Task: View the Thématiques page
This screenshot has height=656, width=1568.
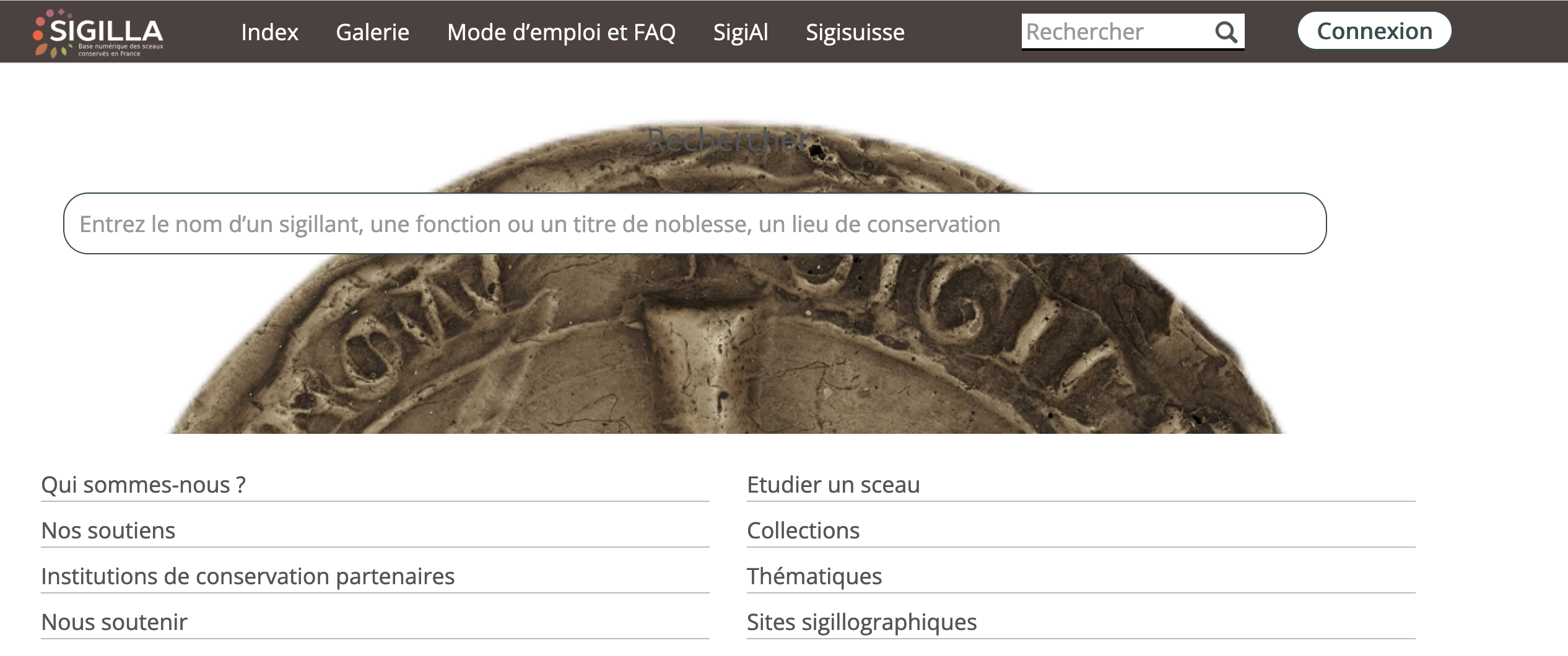Action: [x=814, y=576]
